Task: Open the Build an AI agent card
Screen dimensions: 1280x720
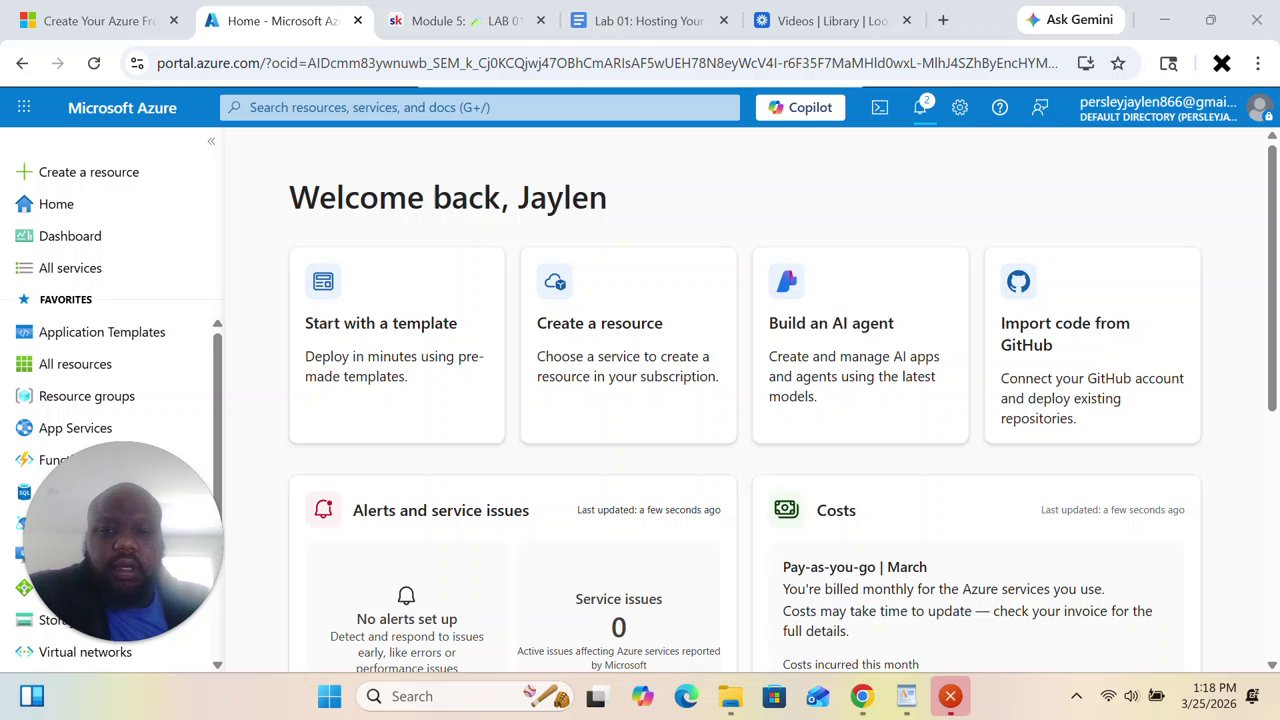Action: 861,345
